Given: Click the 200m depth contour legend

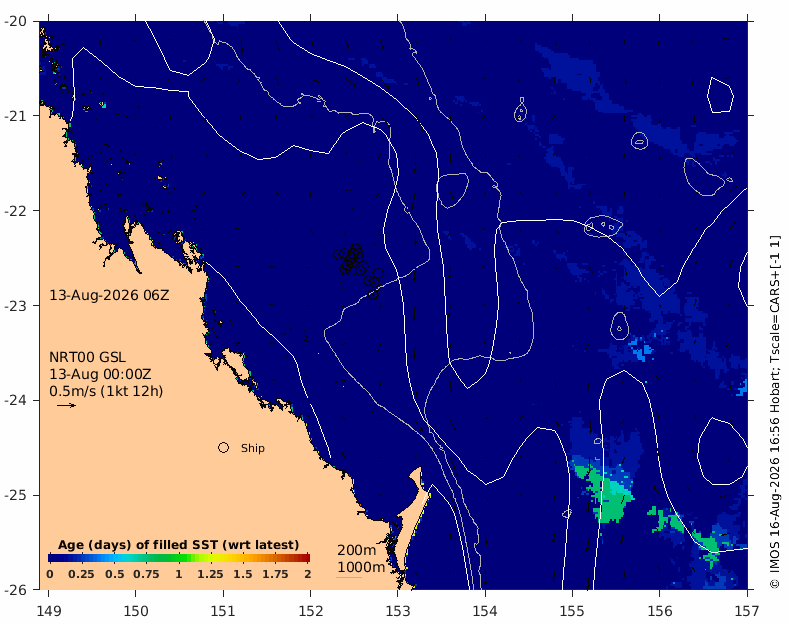Looking at the screenshot, I should (x=356, y=550).
